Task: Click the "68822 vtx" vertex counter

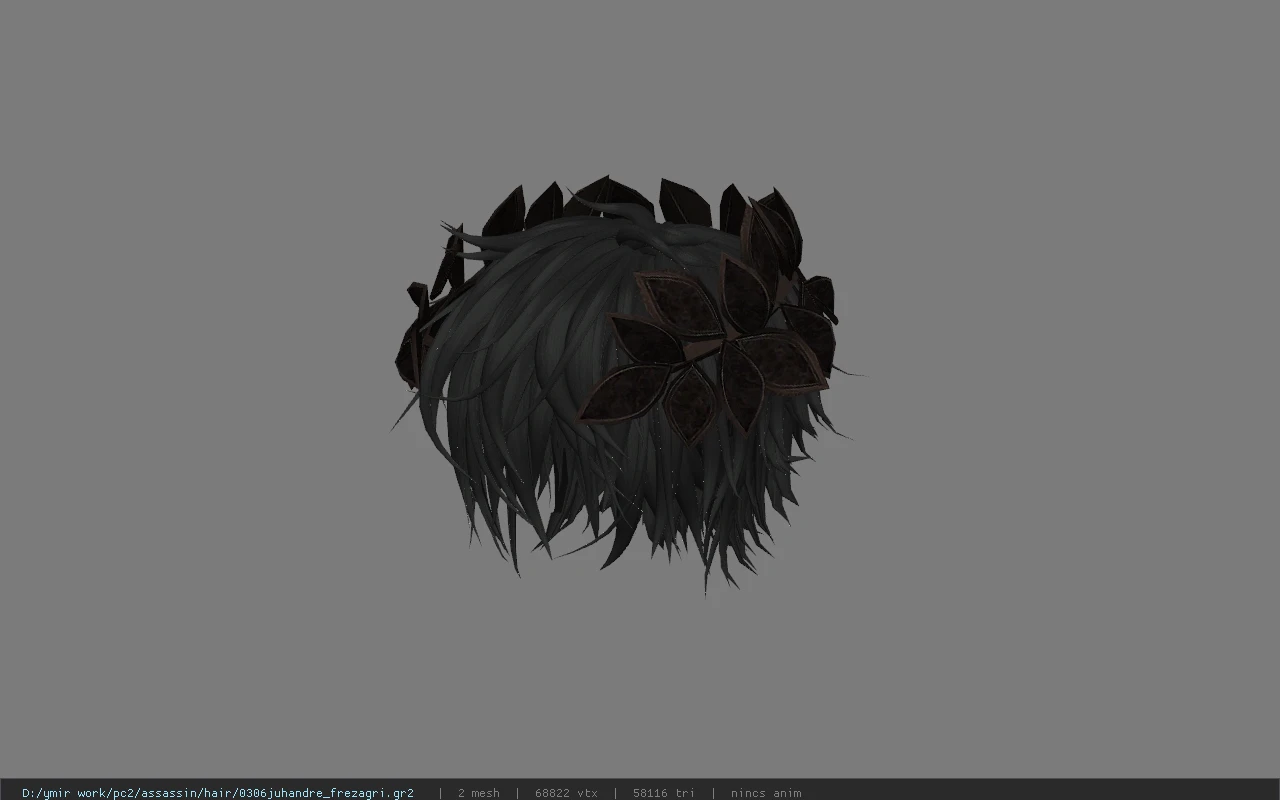Action: pyautogui.click(x=566, y=793)
